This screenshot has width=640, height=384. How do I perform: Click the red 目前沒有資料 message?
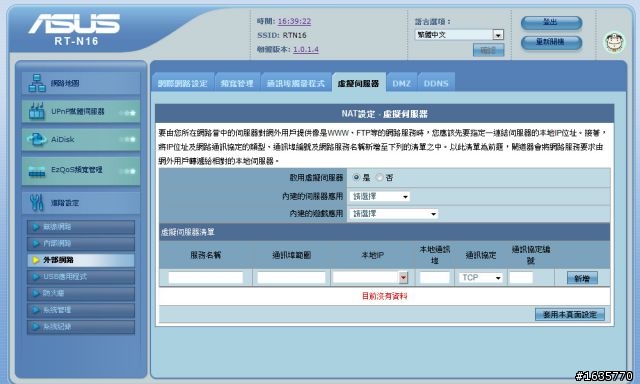coord(384,296)
